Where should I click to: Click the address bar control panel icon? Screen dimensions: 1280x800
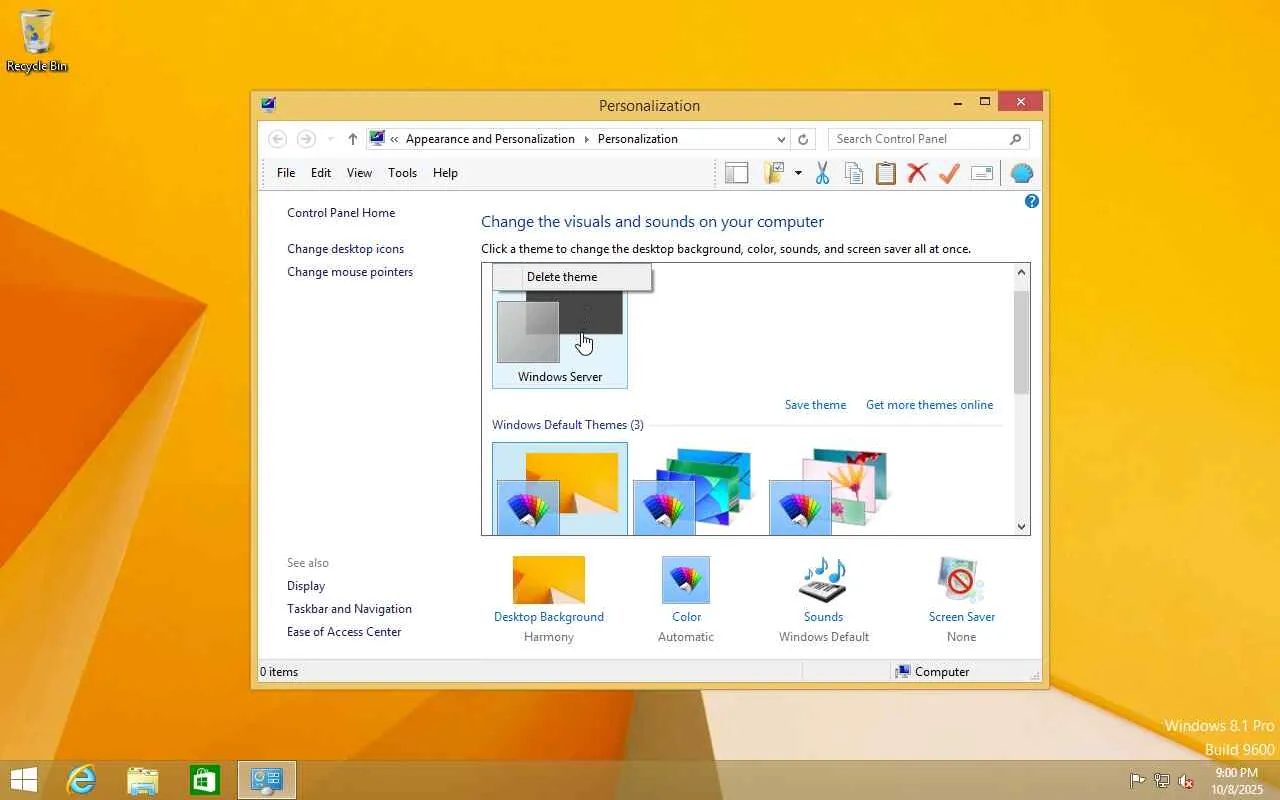(377, 138)
